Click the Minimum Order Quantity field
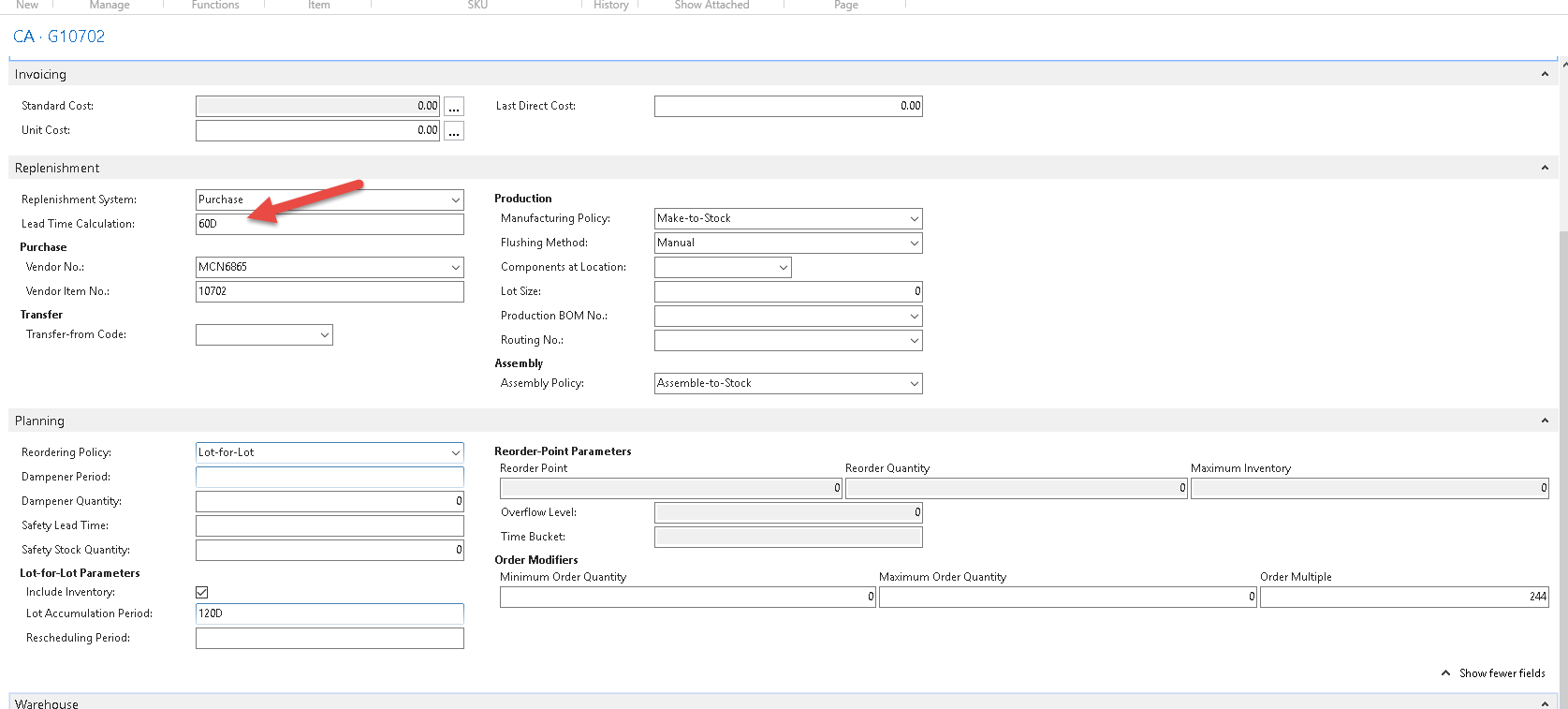This screenshot has width=1568, height=709. [x=688, y=597]
